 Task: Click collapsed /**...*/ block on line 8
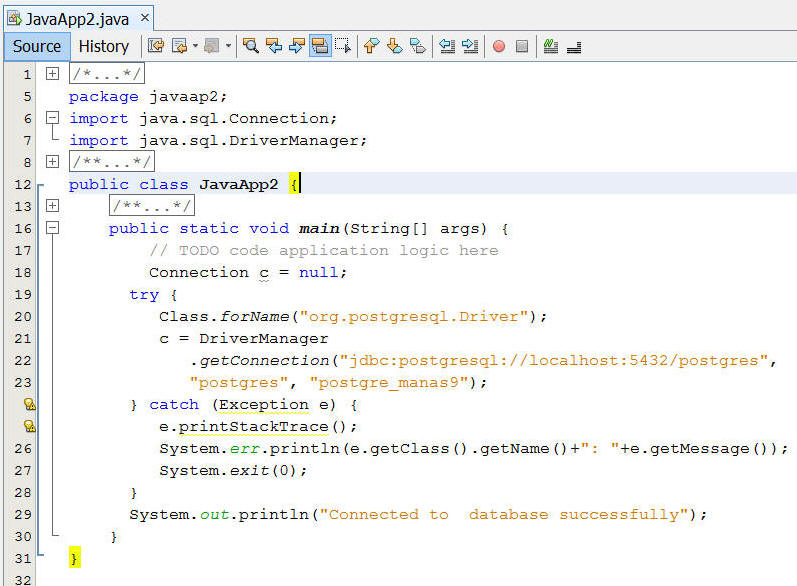pos(112,162)
